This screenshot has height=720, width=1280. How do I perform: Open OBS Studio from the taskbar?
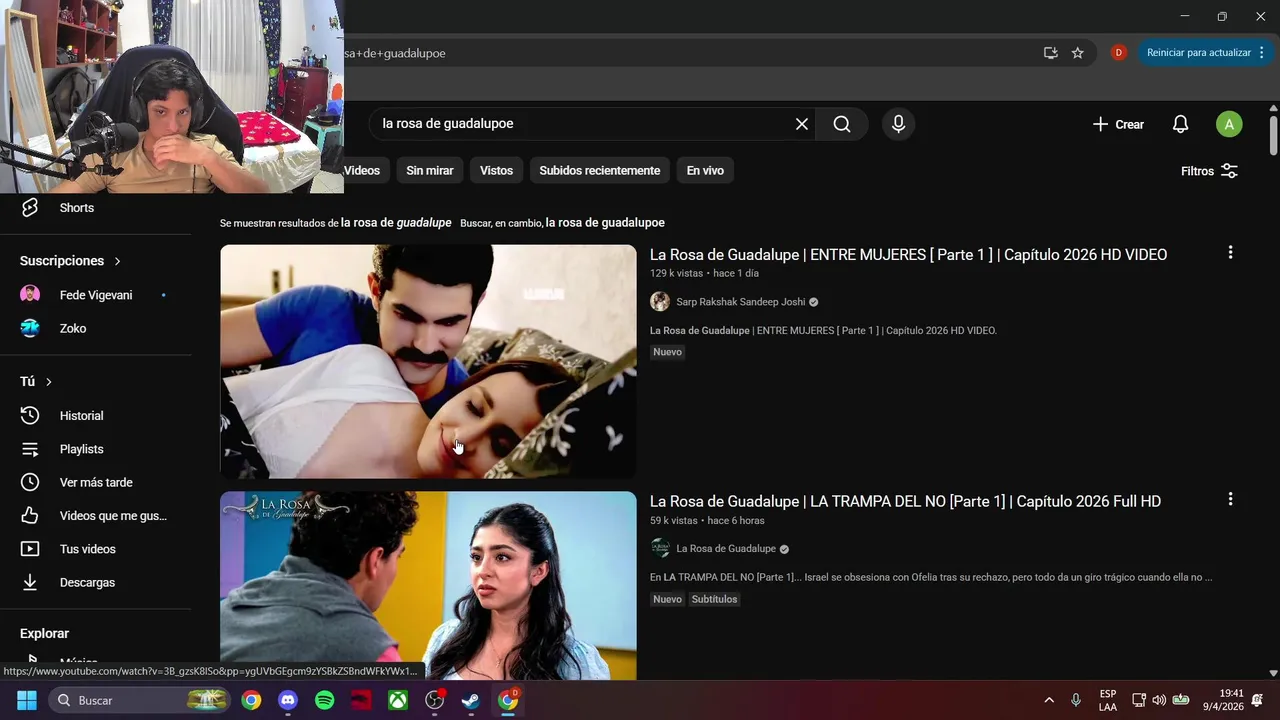tap(435, 700)
